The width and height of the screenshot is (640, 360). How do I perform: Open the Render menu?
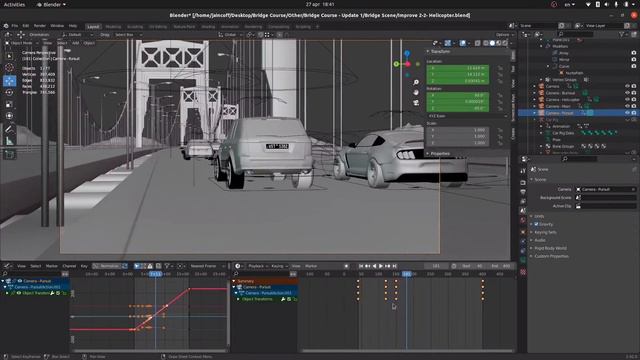[x=40, y=26]
